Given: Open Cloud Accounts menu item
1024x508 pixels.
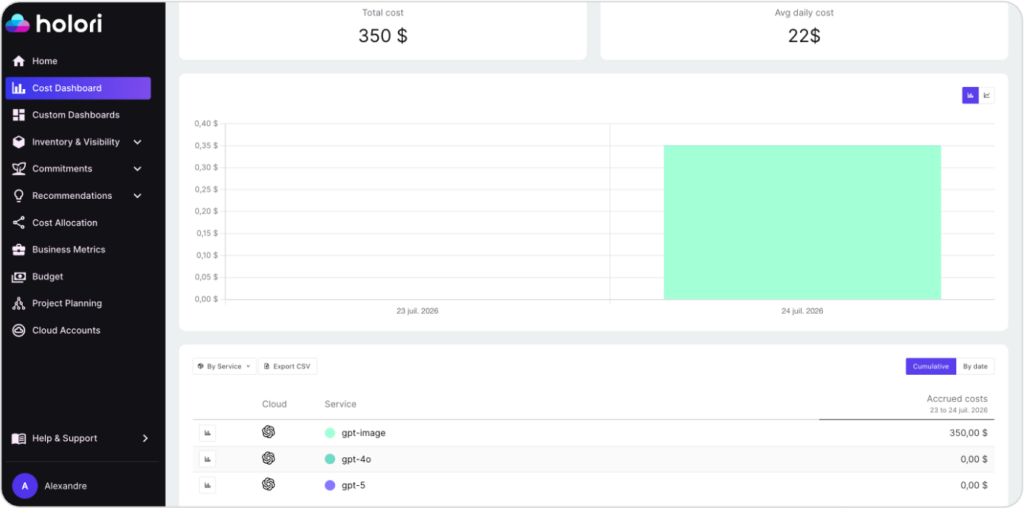Looking at the screenshot, I should click(x=78, y=330).
